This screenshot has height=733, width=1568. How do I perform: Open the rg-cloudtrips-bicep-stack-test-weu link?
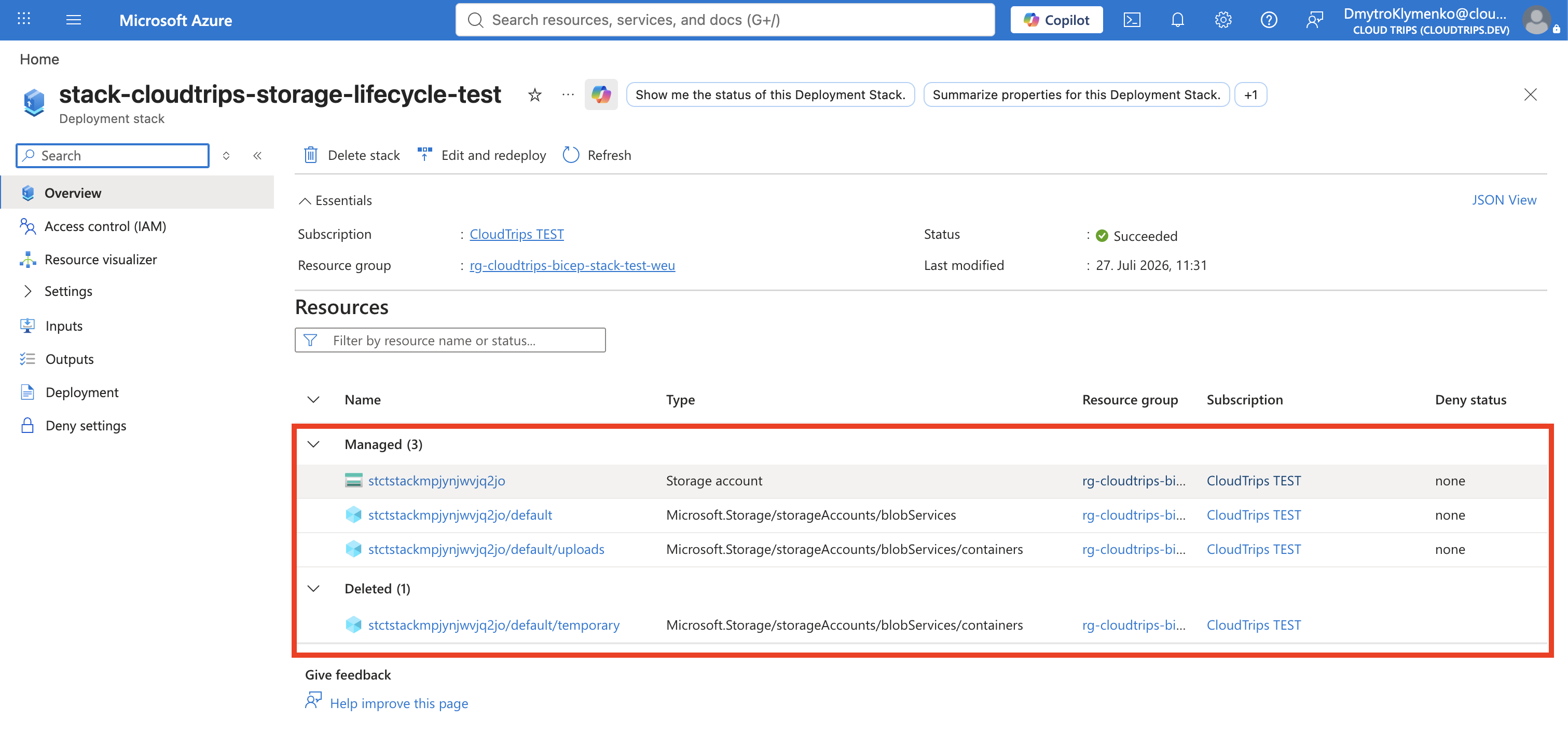(572, 265)
